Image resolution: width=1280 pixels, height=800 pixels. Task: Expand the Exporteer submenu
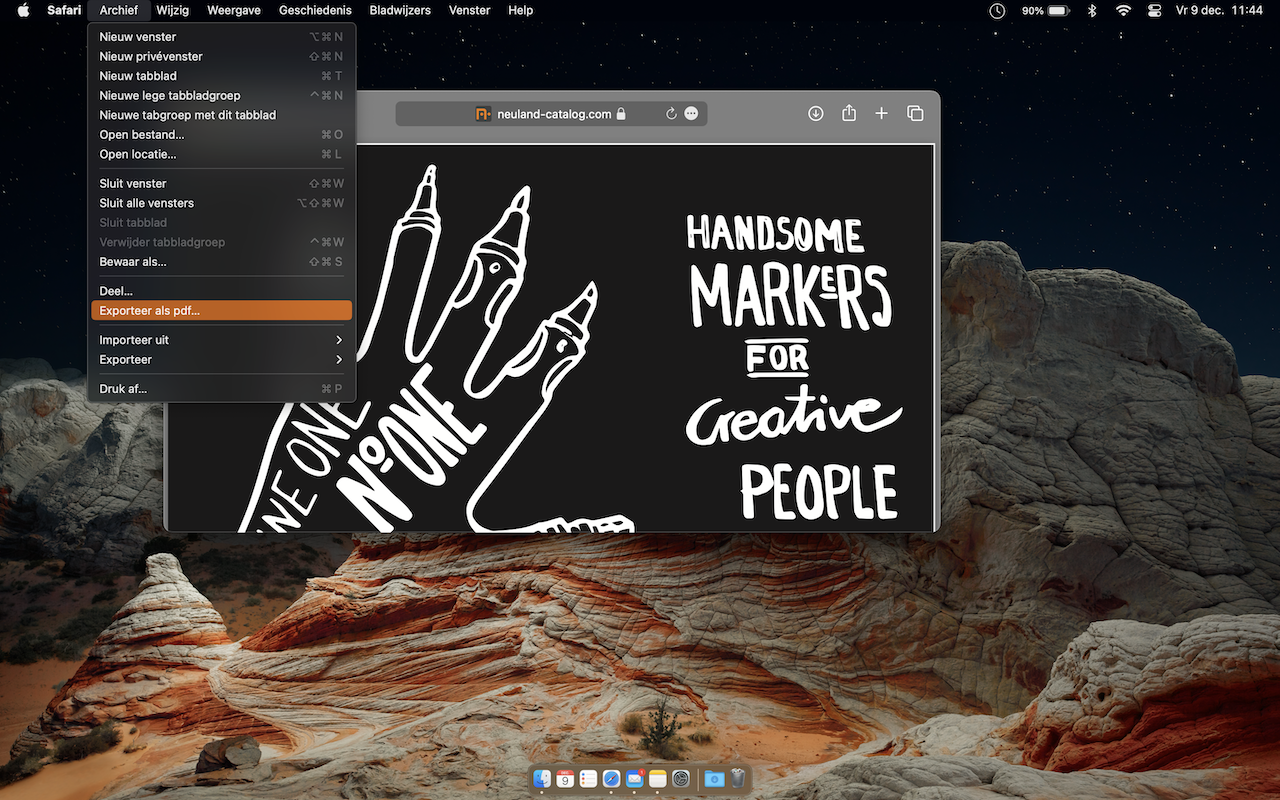click(221, 360)
